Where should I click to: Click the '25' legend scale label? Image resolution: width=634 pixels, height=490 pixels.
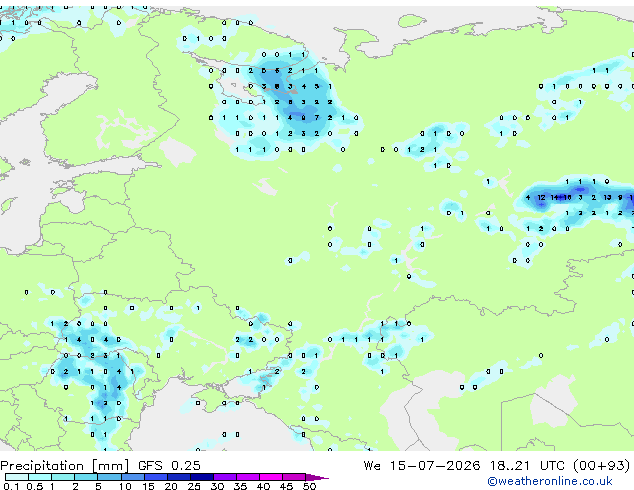click(x=194, y=486)
